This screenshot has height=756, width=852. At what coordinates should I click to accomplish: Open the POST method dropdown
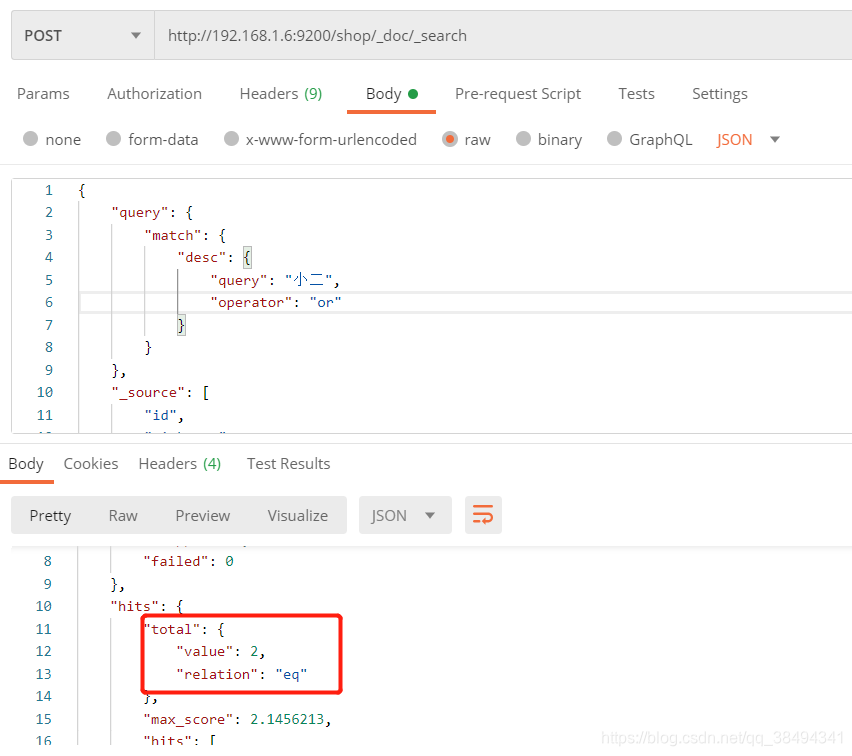point(82,36)
